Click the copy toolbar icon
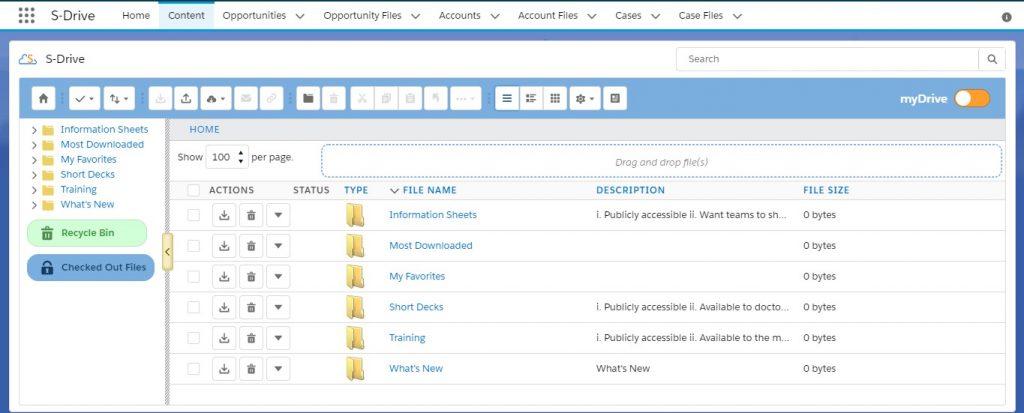 coord(386,99)
